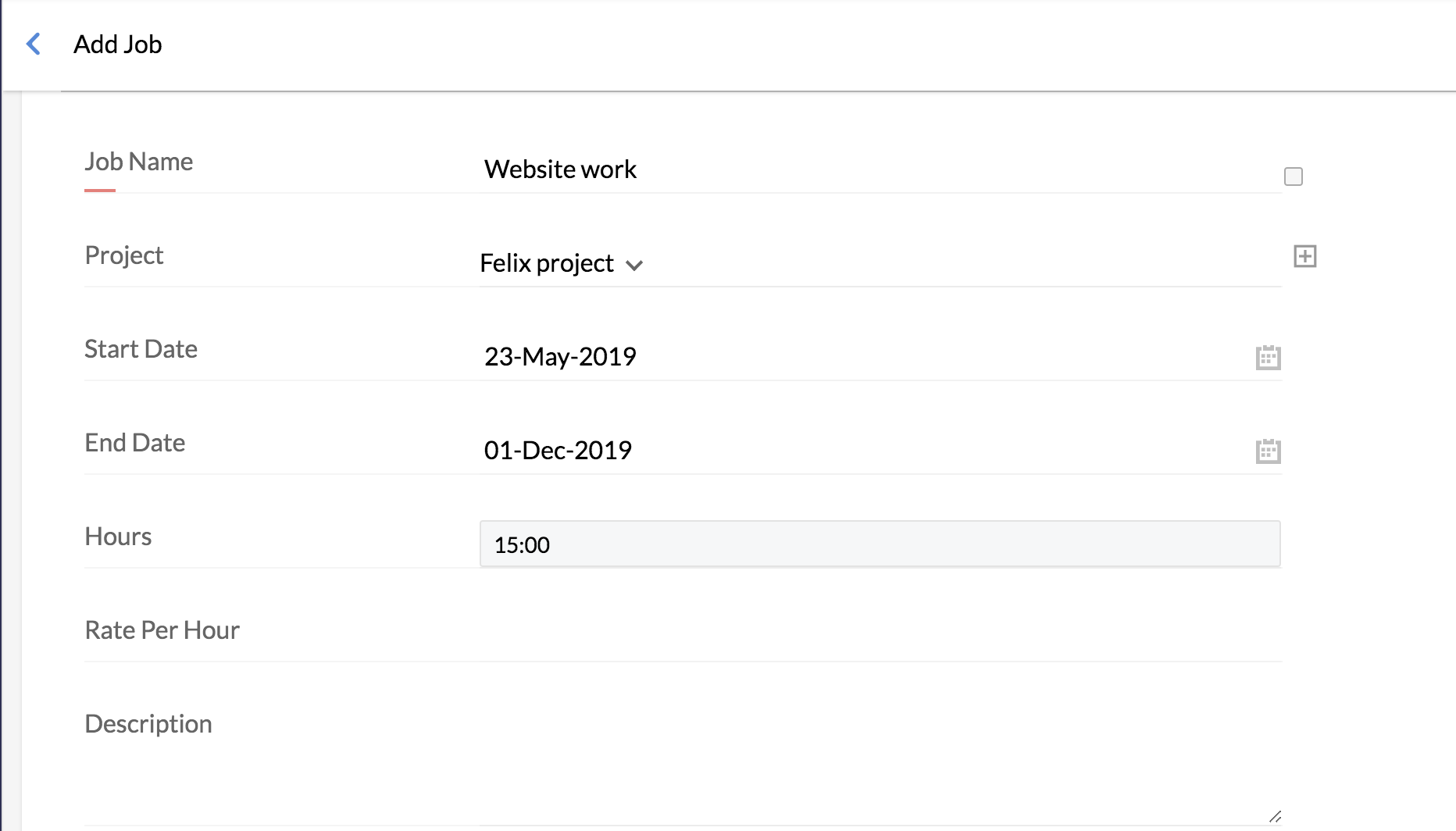The image size is (1456, 831).
Task: Click the Hours label
Action: (x=118, y=537)
